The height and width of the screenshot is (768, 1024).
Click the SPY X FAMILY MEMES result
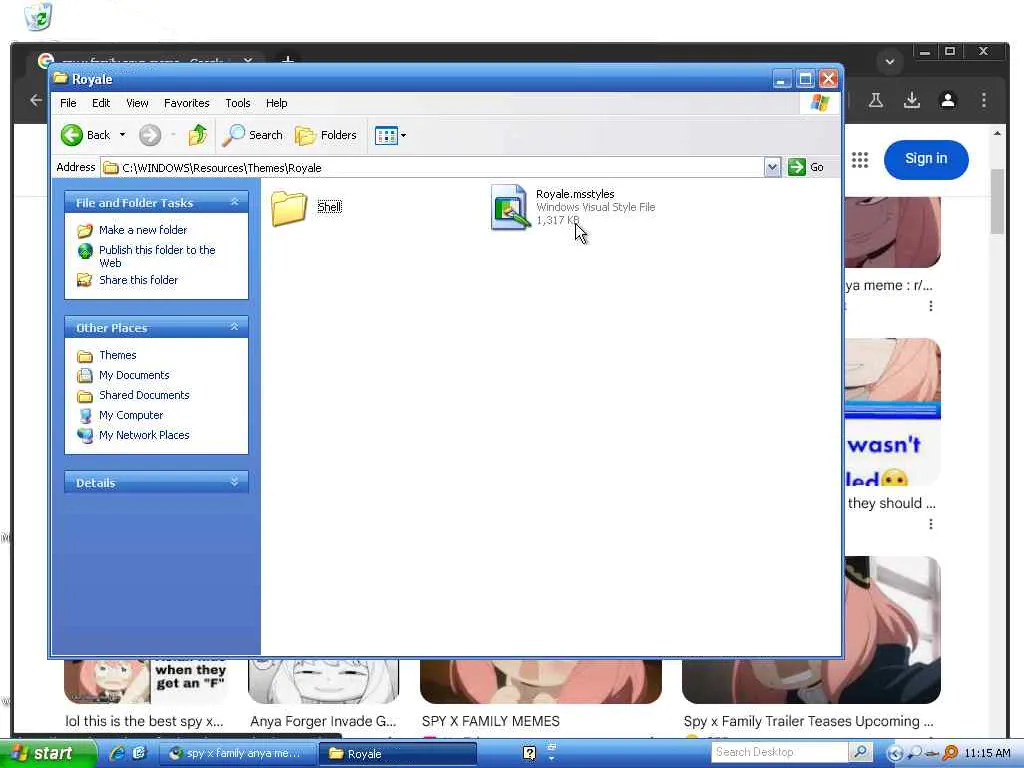(x=490, y=721)
